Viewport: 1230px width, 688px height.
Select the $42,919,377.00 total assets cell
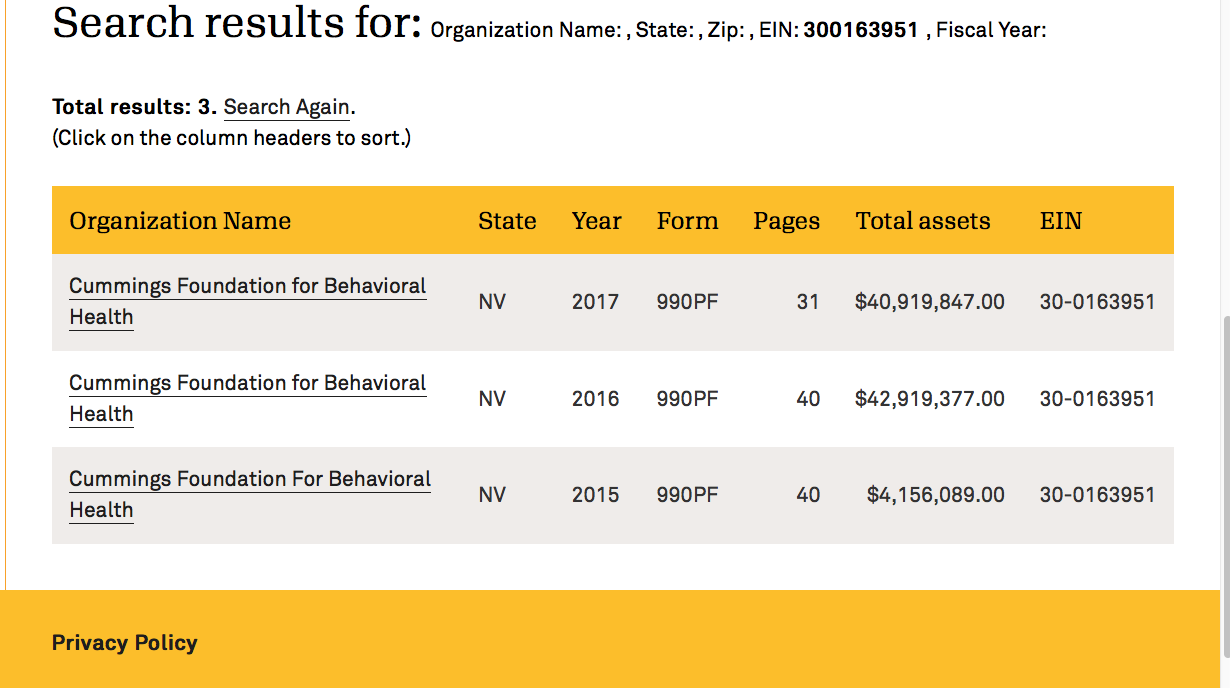click(x=929, y=399)
